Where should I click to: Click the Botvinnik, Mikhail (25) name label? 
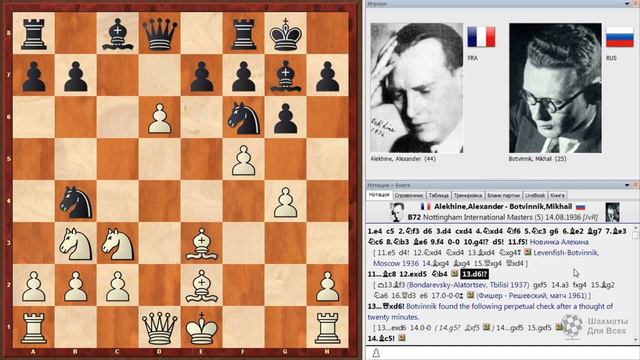point(537,159)
